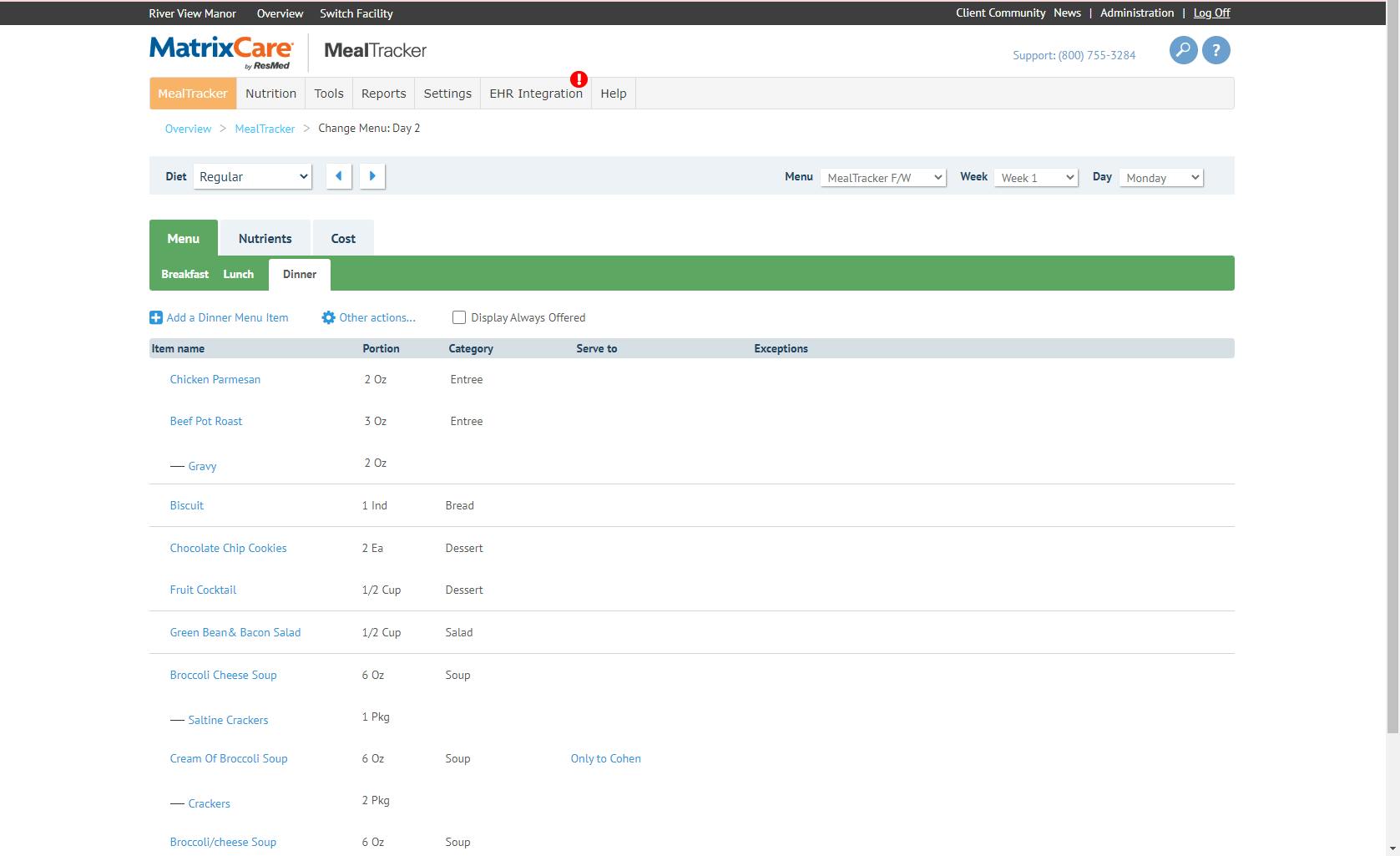Click the MatrixCare MealTracker logo
The width and height of the screenshot is (1400, 856).
(220, 50)
